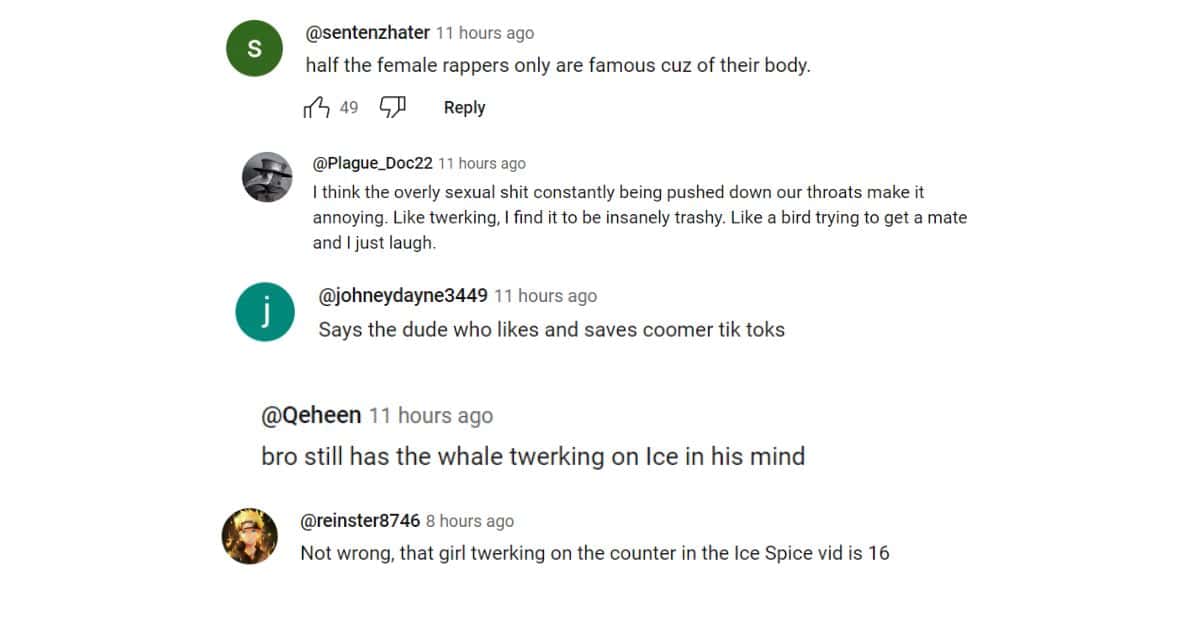Select the "whale twerking on Ice" comment text

coord(532,457)
